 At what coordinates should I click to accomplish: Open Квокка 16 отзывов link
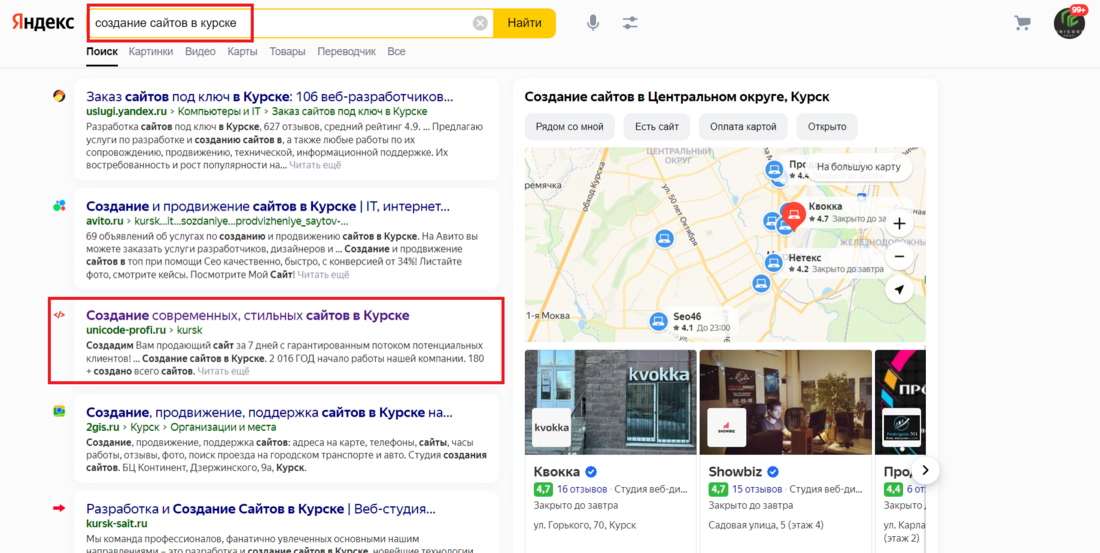[582, 488]
